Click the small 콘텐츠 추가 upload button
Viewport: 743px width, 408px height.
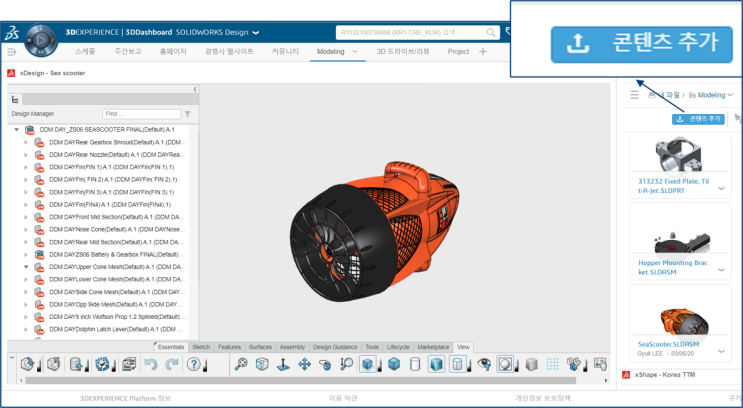698,119
